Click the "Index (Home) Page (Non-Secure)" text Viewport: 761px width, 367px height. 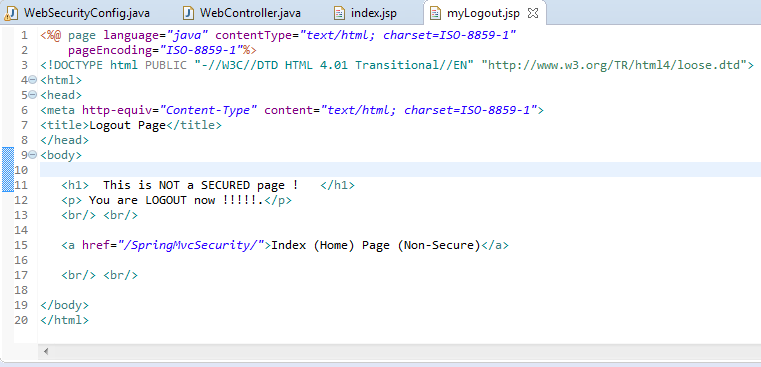[375, 245]
